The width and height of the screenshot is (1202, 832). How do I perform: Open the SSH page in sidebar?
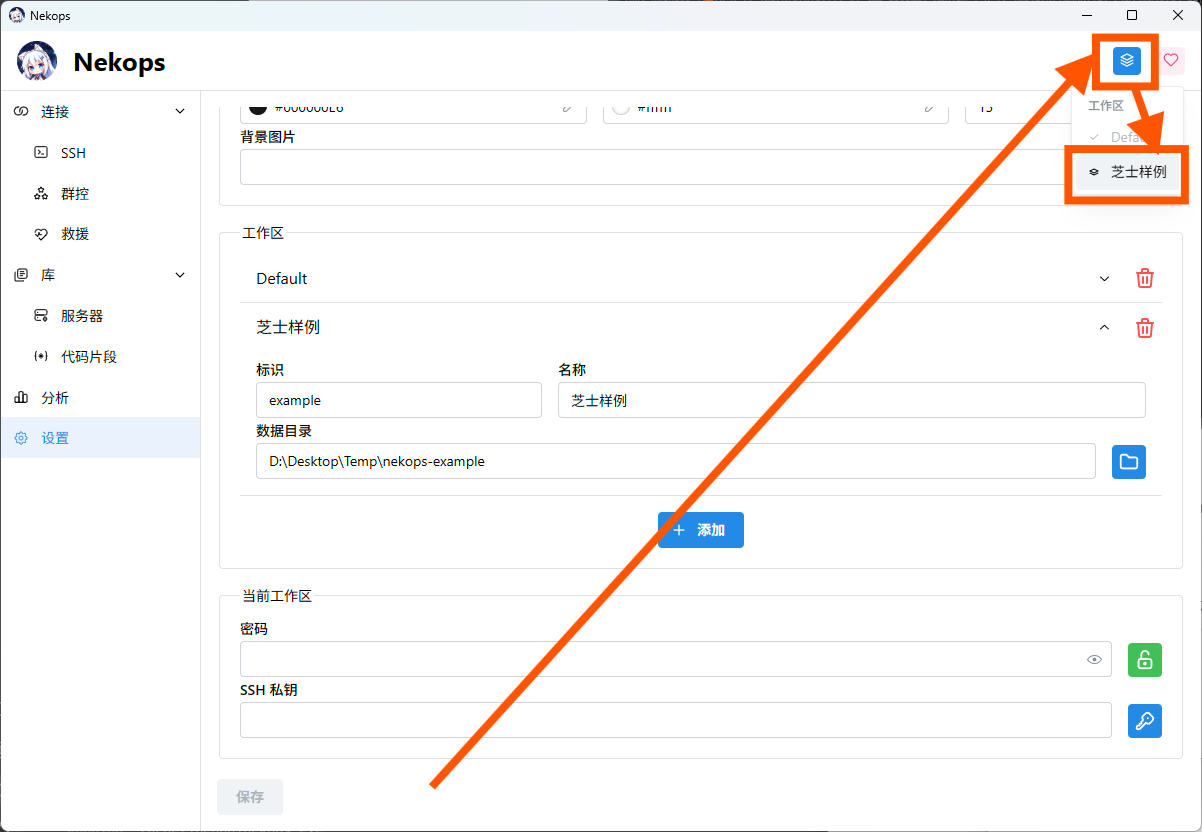click(73, 153)
